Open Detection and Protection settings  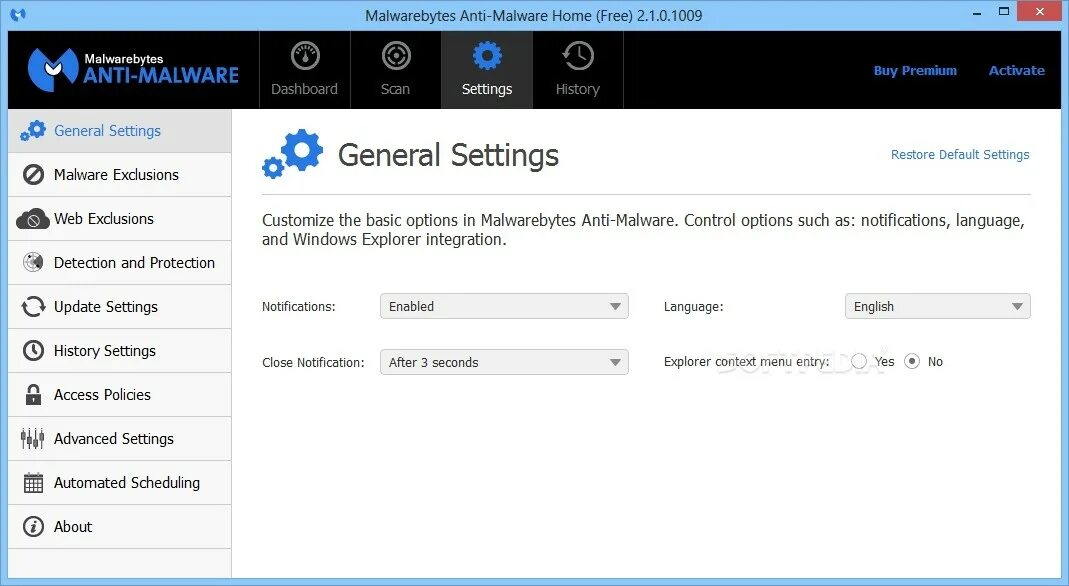tap(120, 262)
